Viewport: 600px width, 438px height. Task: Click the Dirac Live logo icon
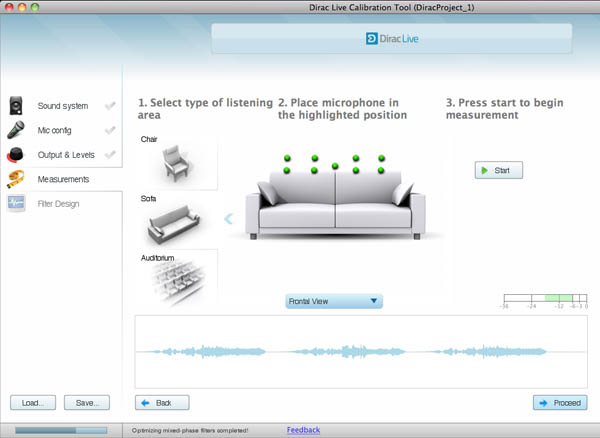point(372,39)
